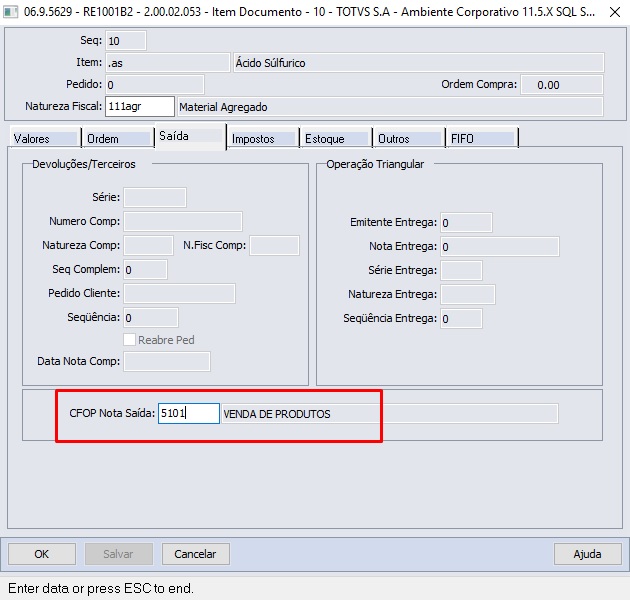Click the Seq field showing 10
Screen dimensions: 630x600
click(x=126, y=41)
